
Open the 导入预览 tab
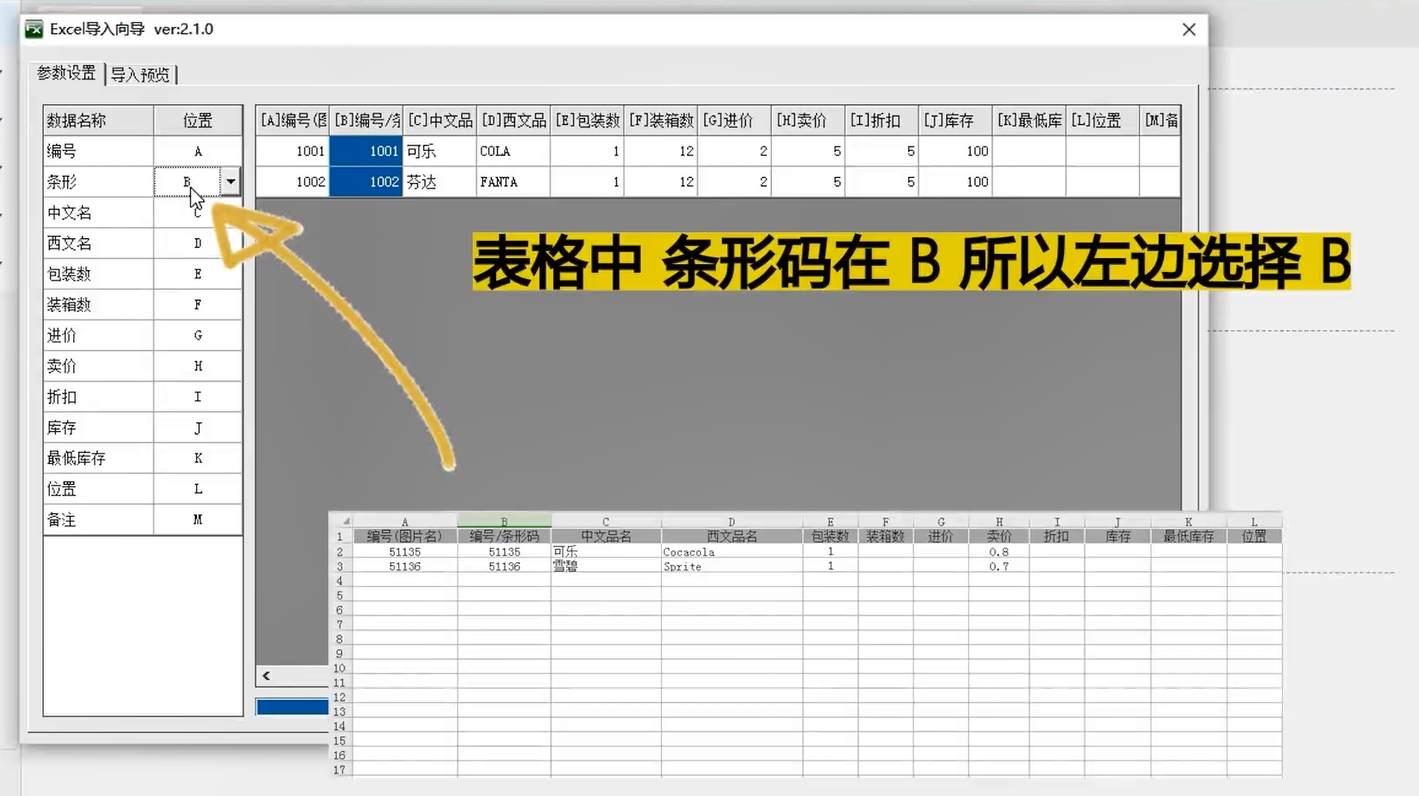pyautogui.click(x=140, y=74)
